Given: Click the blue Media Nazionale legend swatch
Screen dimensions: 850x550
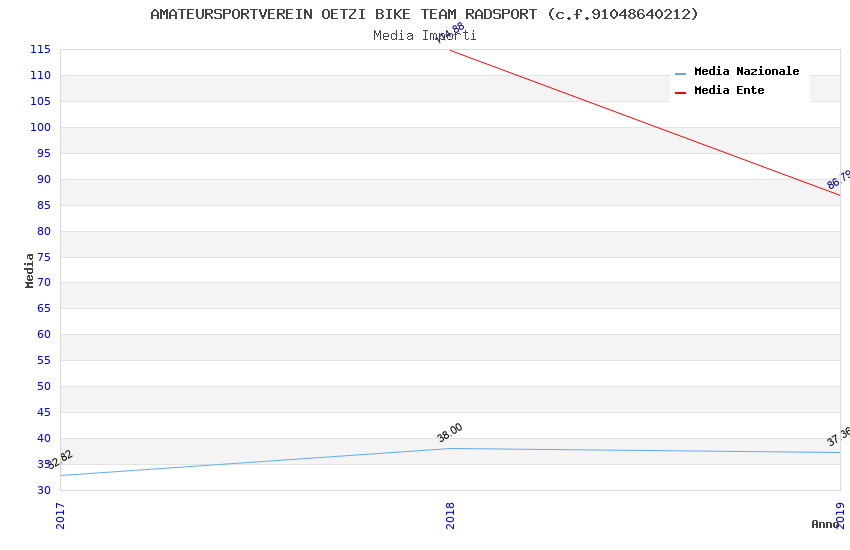Looking at the screenshot, I should pyautogui.click(x=680, y=74).
